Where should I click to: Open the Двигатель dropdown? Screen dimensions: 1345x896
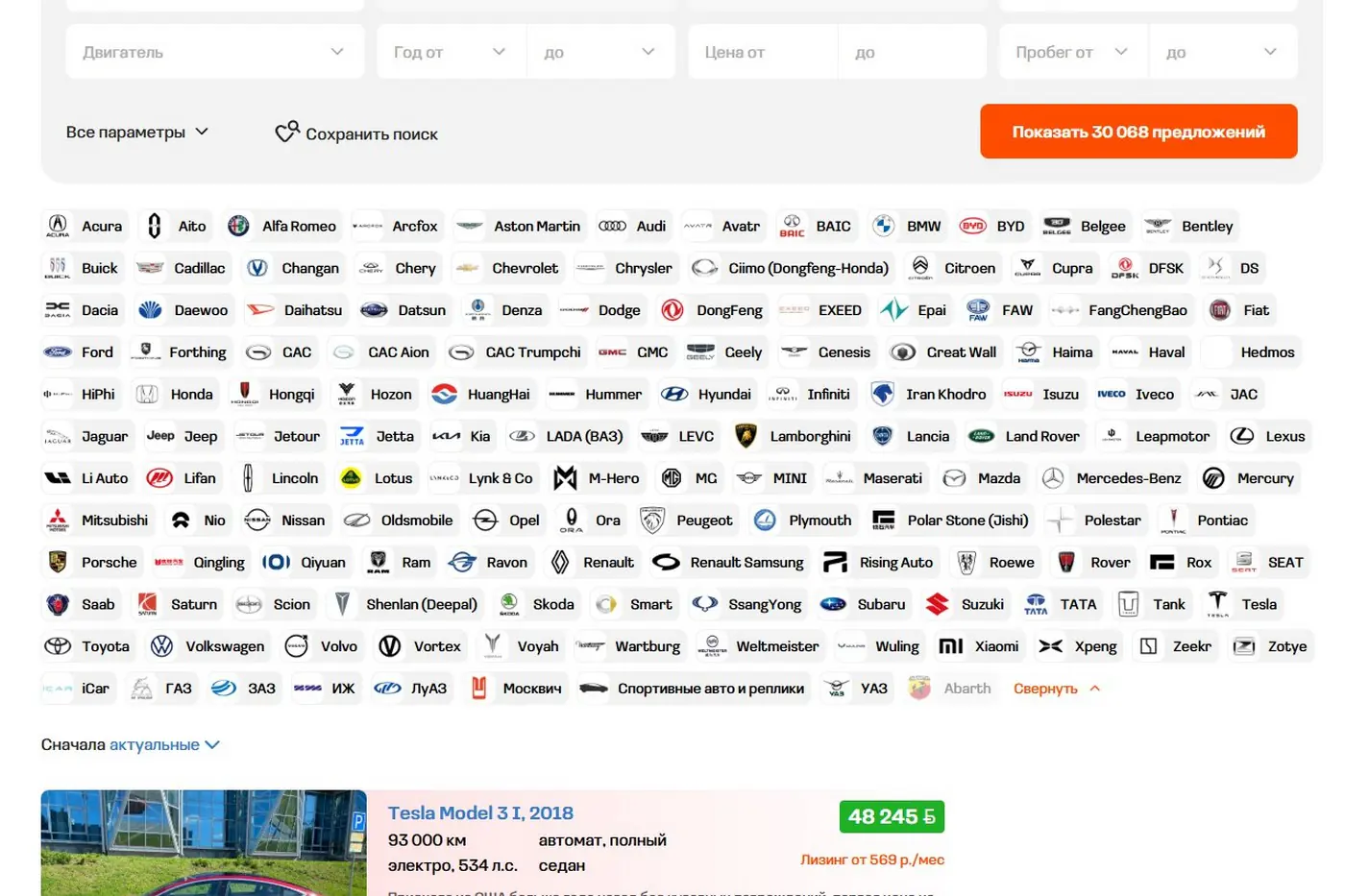point(215,52)
